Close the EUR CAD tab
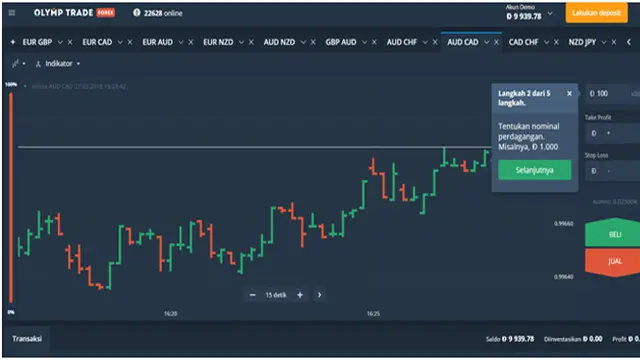 click(130, 42)
